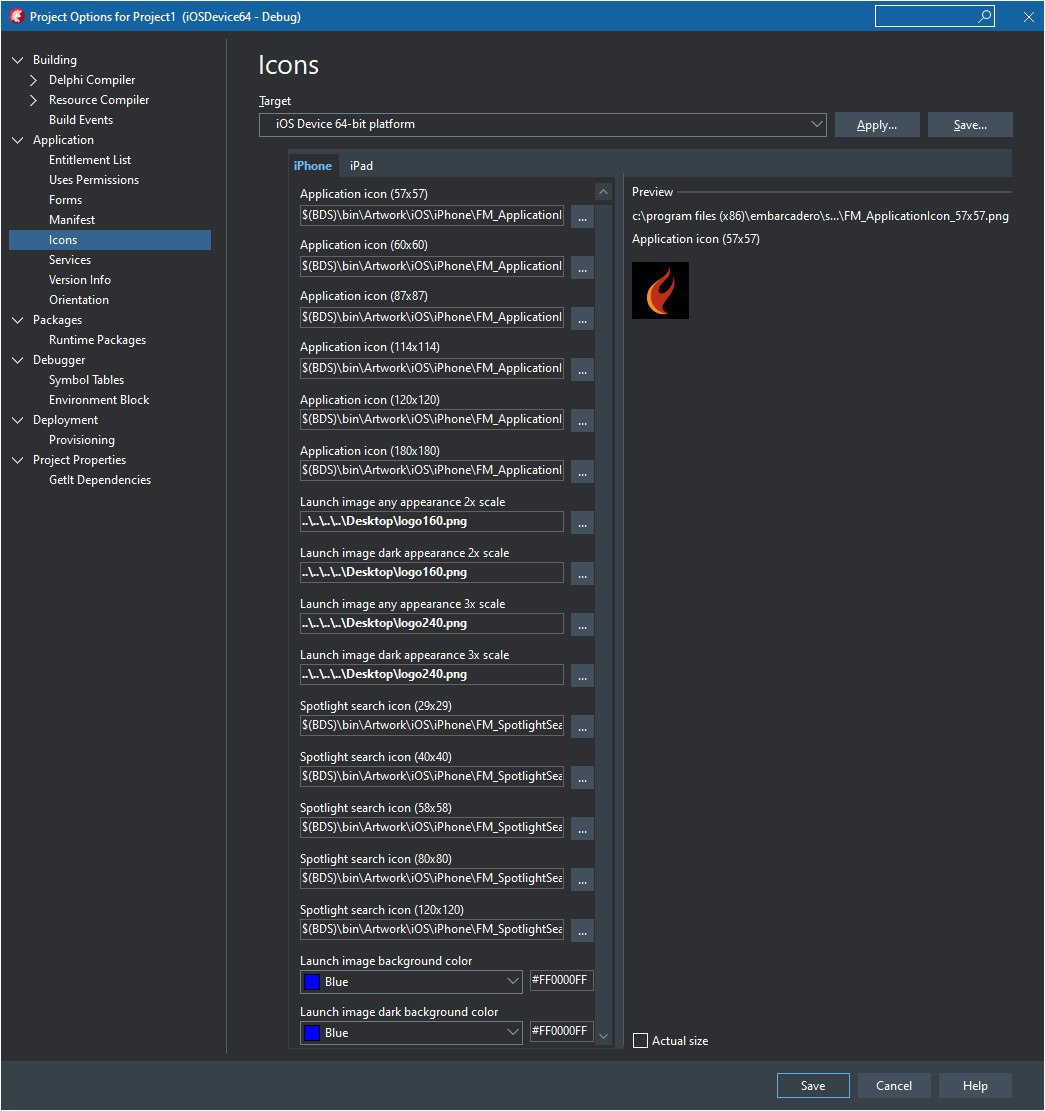
Task: Enable the Actual size checkbox
Action: coord(640,1040)
